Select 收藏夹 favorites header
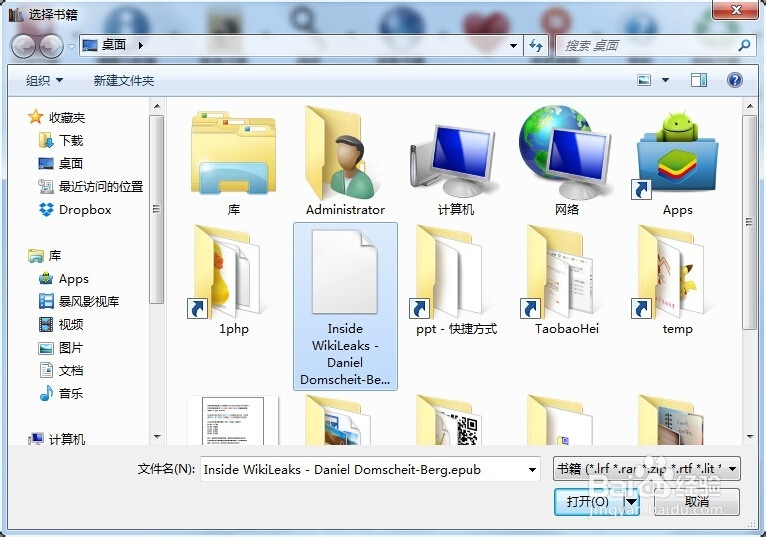 (x=57, y=117)
